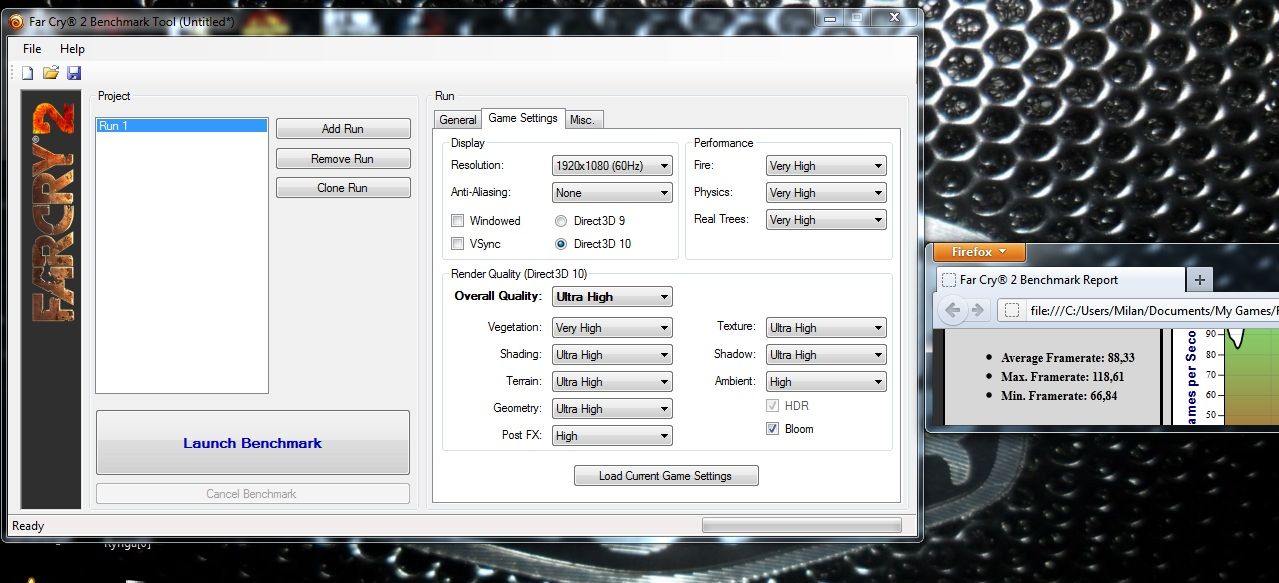Select the Direct3D 9 radio button

560,221
